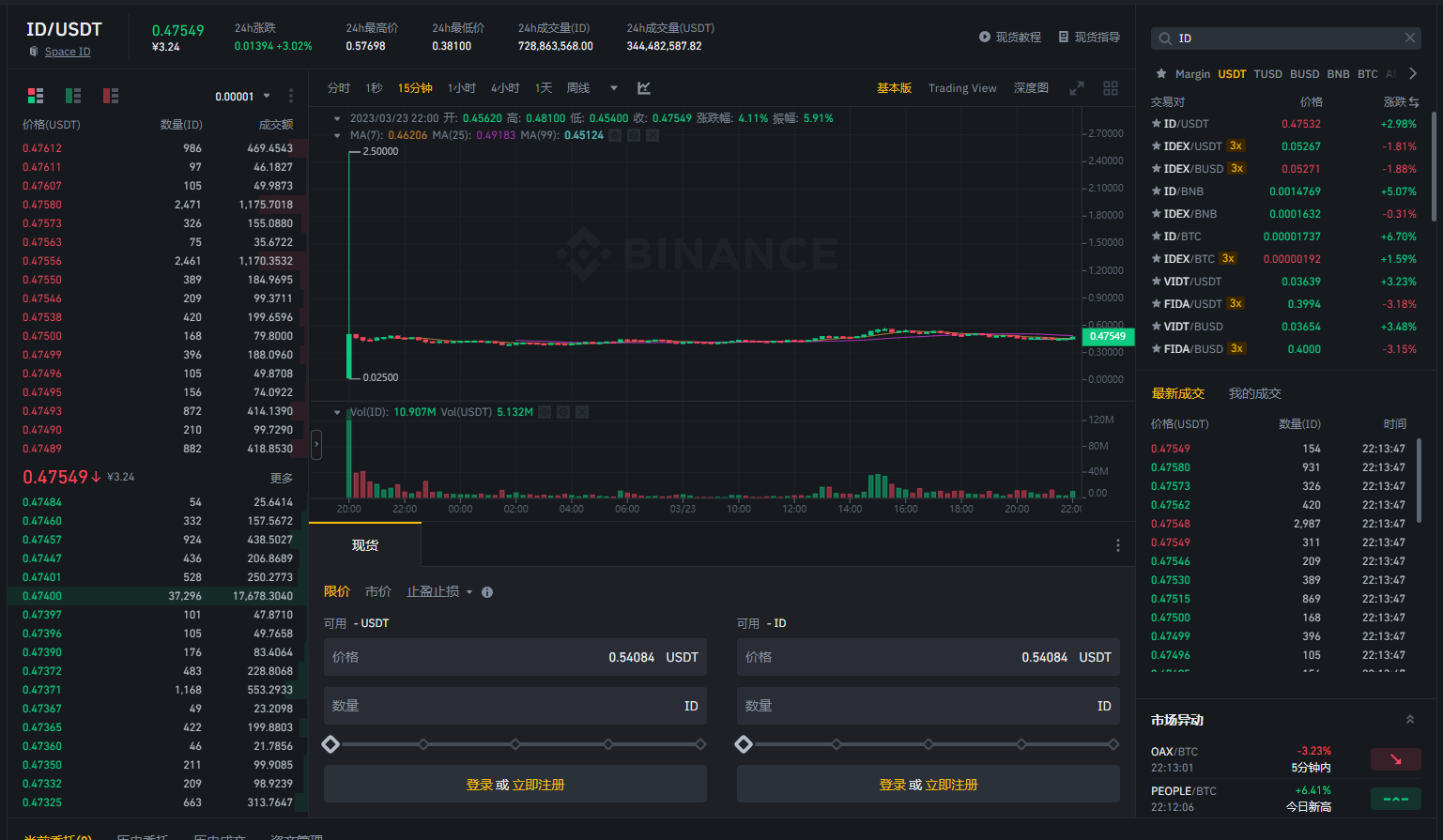Open PEOPLE/BTC new high indicator
The image size is (1443, 840).
tap(1396, 799)
